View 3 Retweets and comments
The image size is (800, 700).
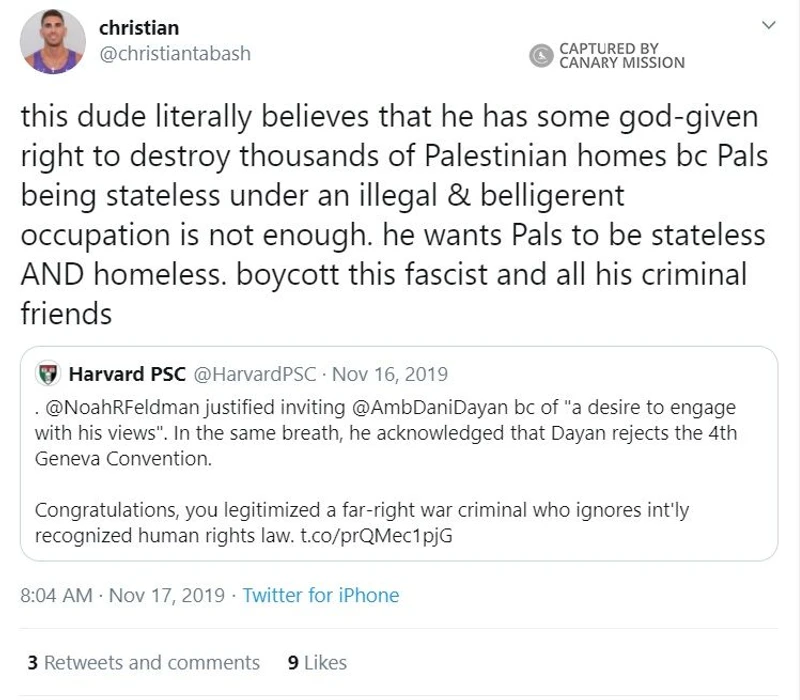pyautogui.click(x=144, y=663)
